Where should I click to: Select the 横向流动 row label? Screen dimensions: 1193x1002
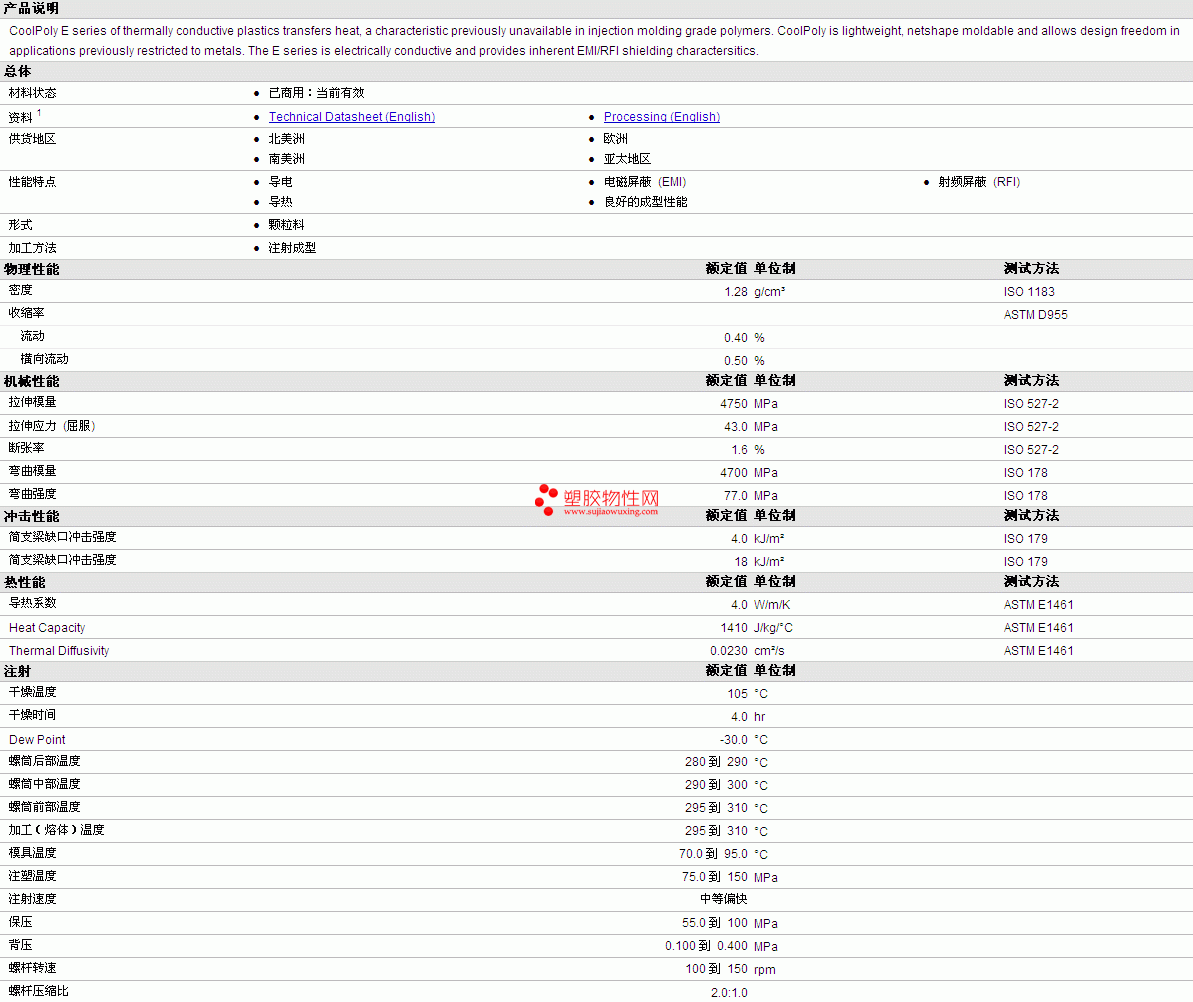click(x=45, y=358)
